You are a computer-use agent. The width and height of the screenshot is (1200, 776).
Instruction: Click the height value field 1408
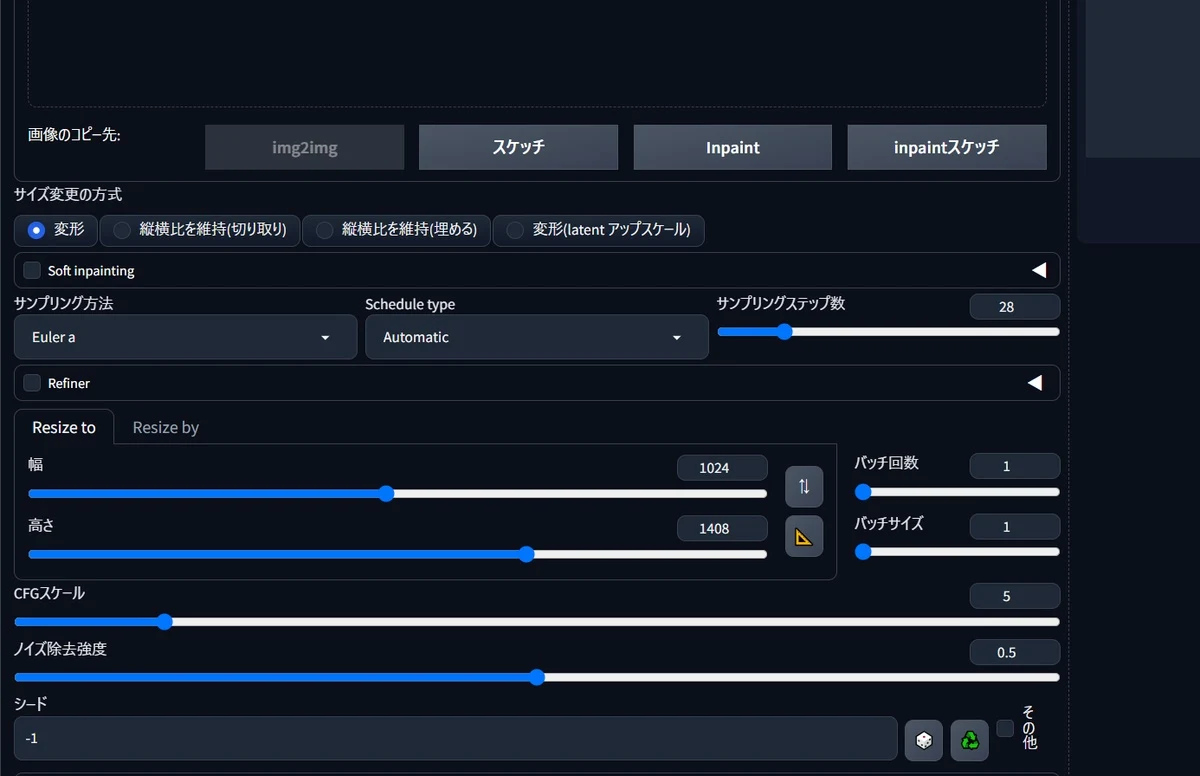point(722,528)
